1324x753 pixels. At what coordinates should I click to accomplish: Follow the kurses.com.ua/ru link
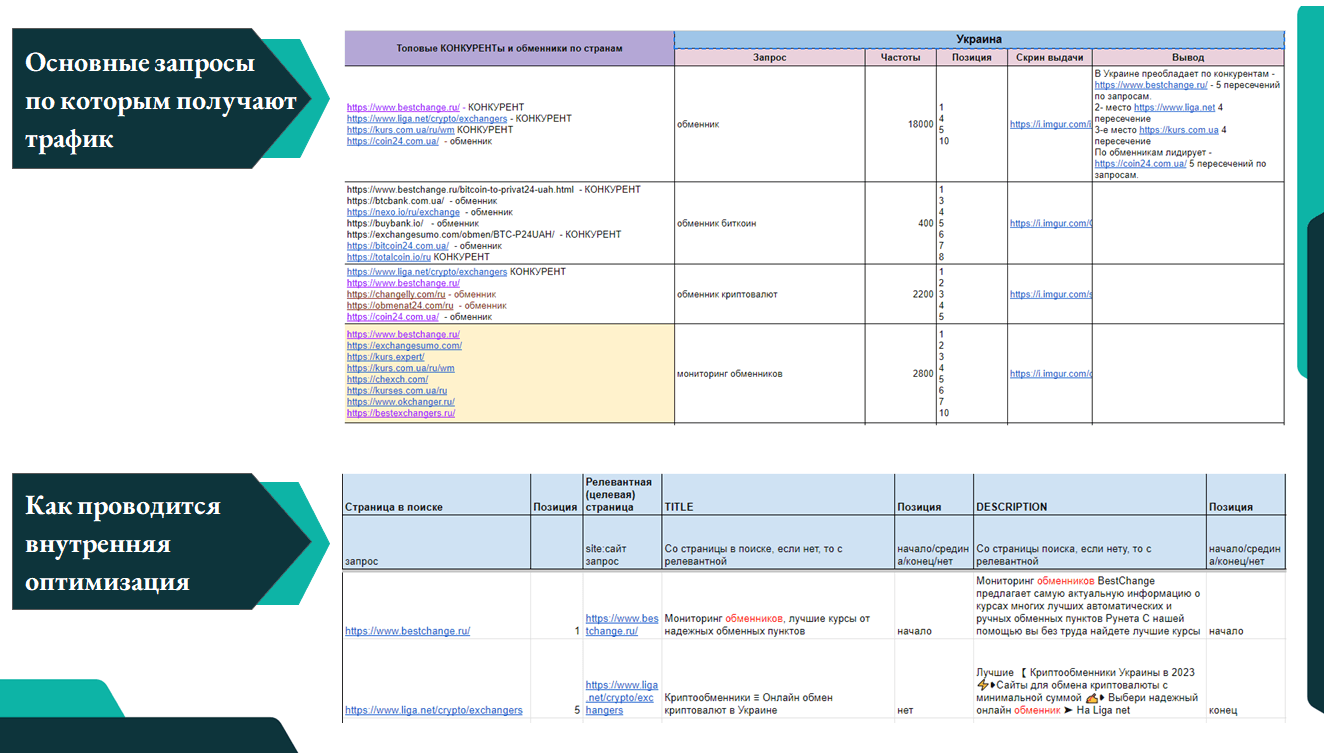[397, 391]
